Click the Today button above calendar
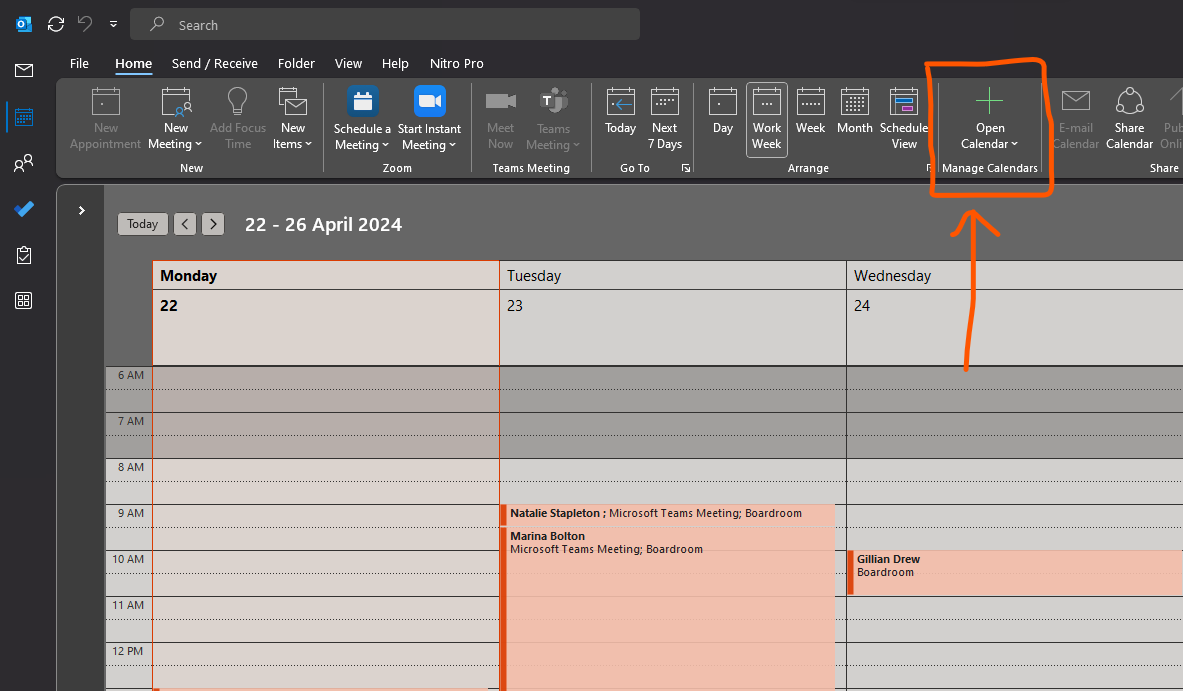The height and width of the screenshot is (691, 1183). [142, 224]
